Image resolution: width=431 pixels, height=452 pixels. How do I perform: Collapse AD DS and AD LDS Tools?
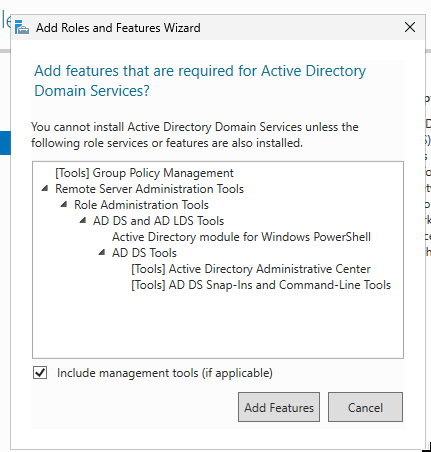click(x=83, y=220)
